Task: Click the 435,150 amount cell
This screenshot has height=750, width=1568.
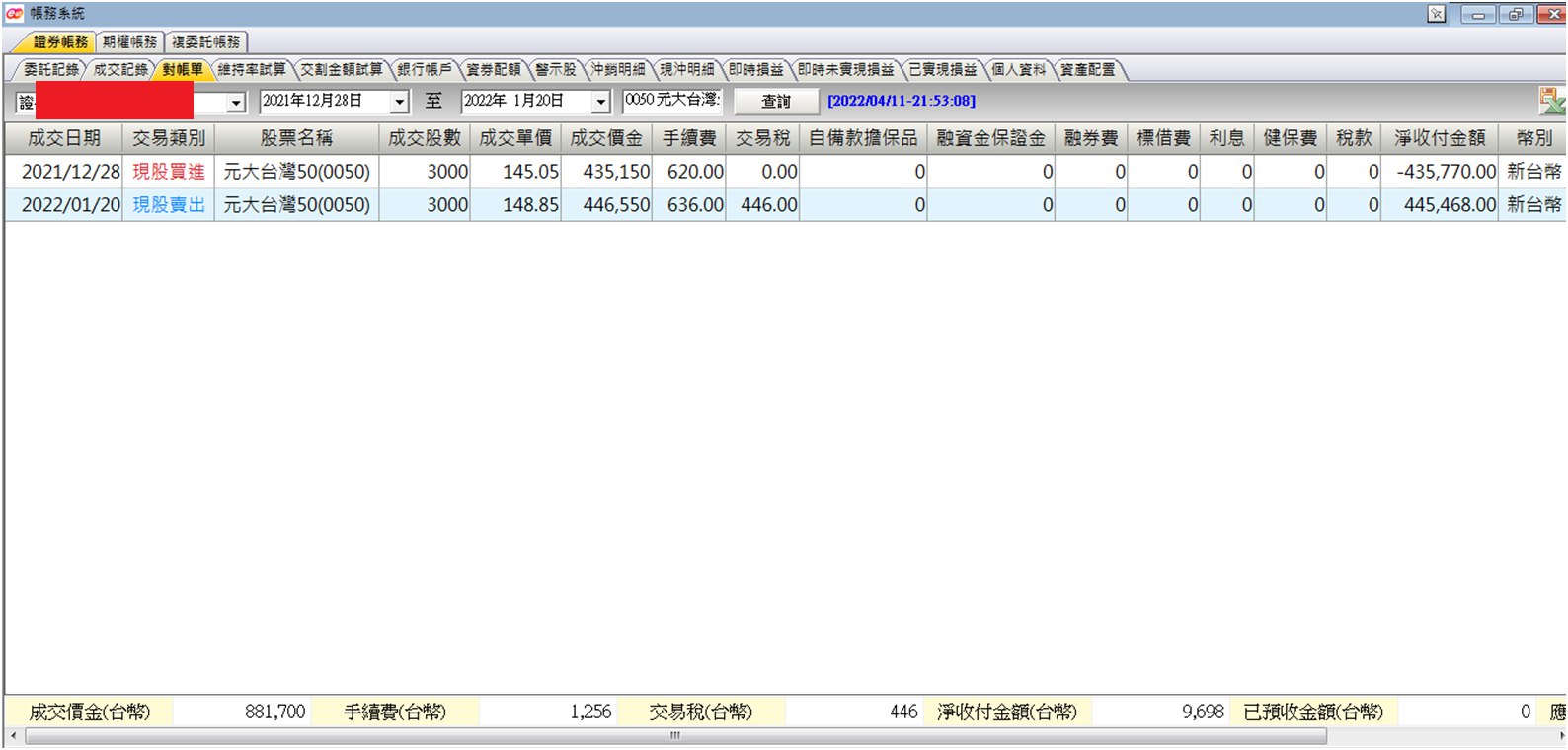Action: click(x=606, y=172)
